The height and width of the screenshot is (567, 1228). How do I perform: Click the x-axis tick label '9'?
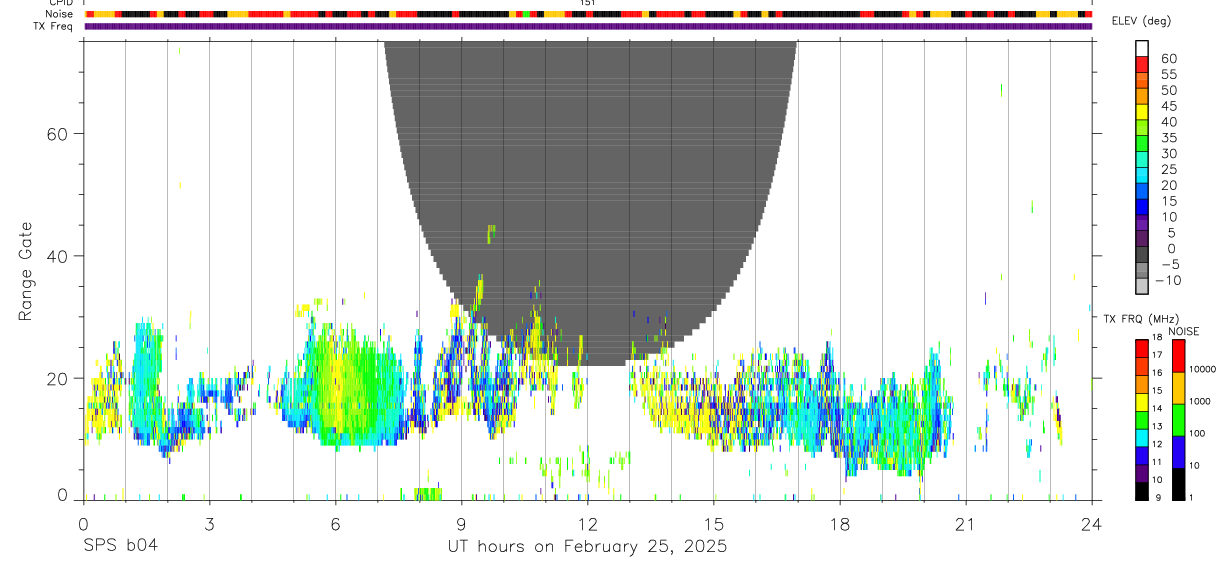(x=461, y=523)
